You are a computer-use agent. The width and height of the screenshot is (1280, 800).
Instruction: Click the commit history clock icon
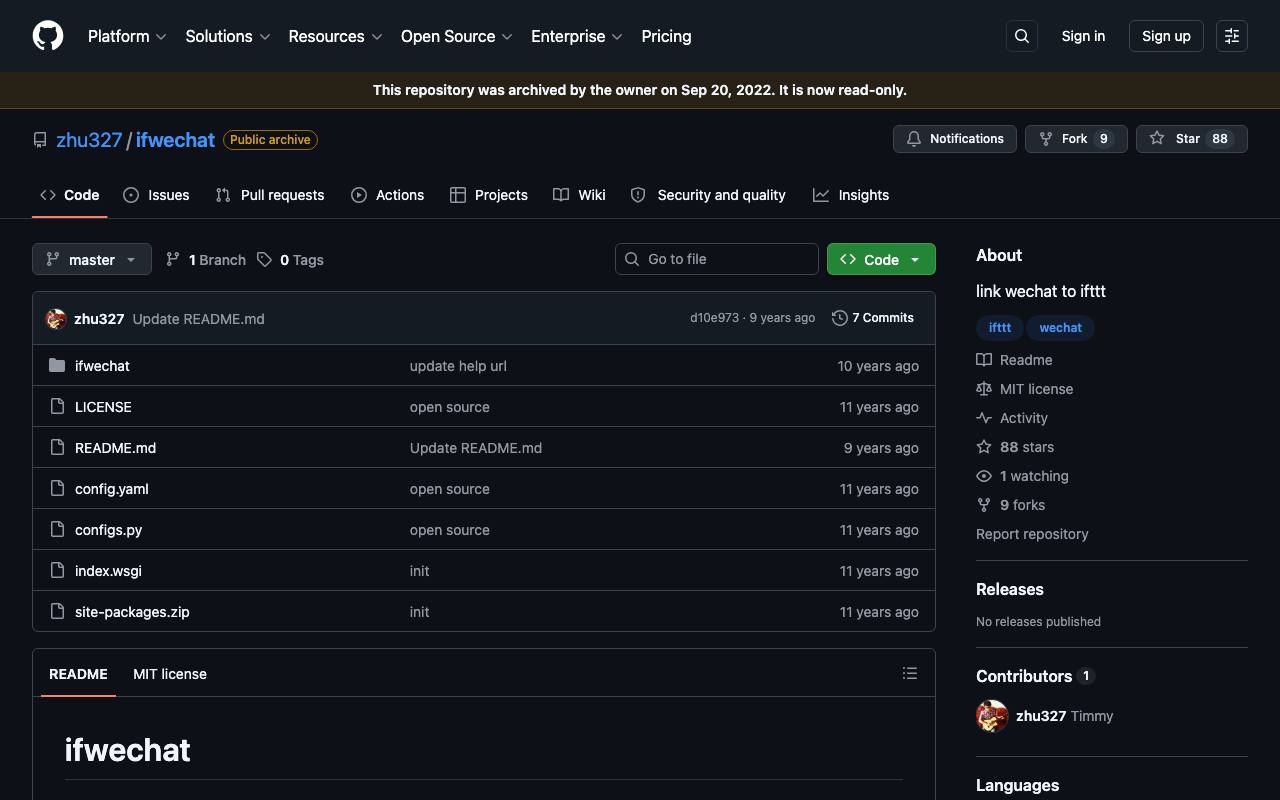tap(839, 318)
